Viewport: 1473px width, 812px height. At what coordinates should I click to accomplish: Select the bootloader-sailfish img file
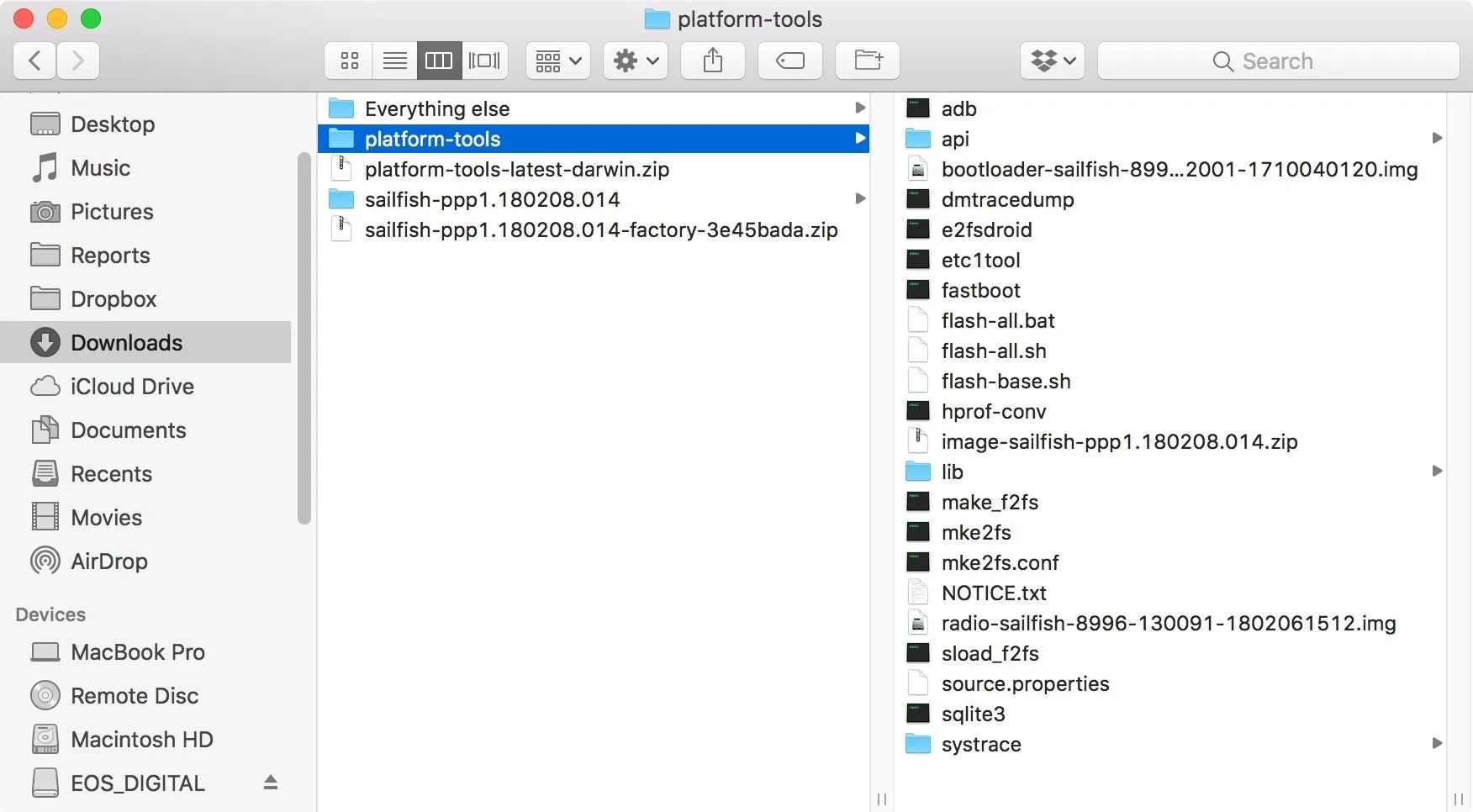[x=1170, y=169]
